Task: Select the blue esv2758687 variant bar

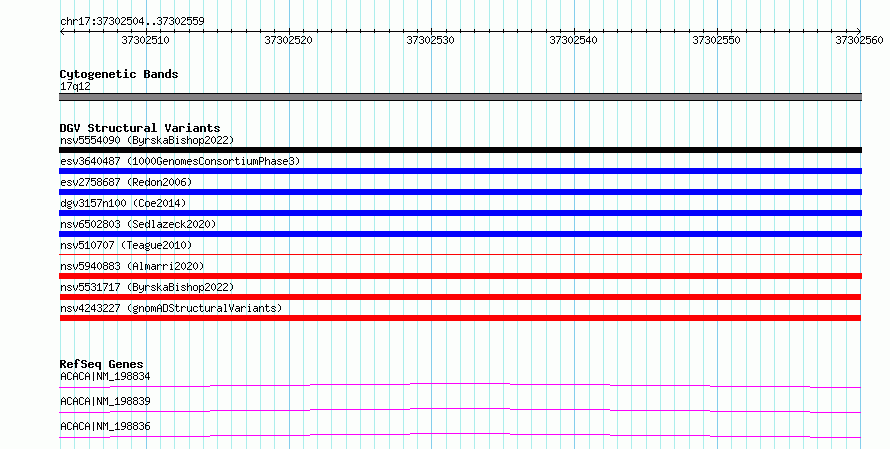Action: [460, 192]
